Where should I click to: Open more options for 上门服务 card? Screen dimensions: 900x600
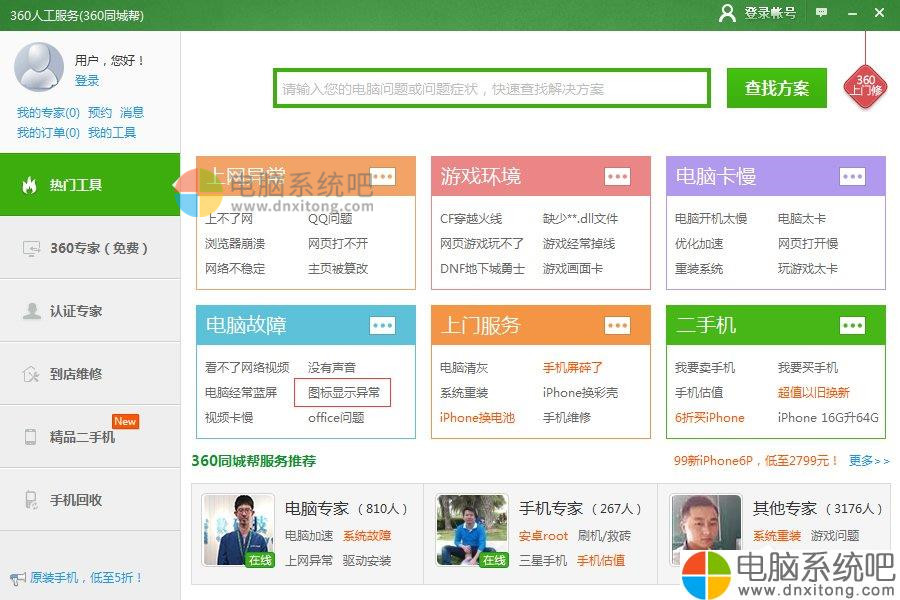click(x=617, y=326)
